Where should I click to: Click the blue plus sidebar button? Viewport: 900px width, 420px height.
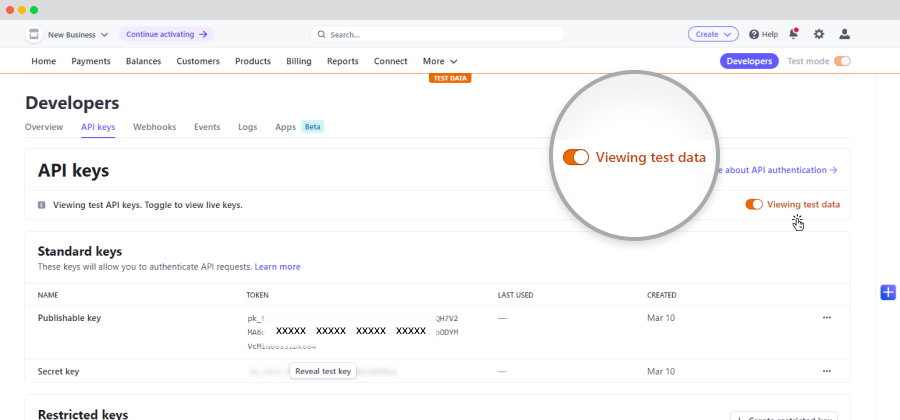888,292
